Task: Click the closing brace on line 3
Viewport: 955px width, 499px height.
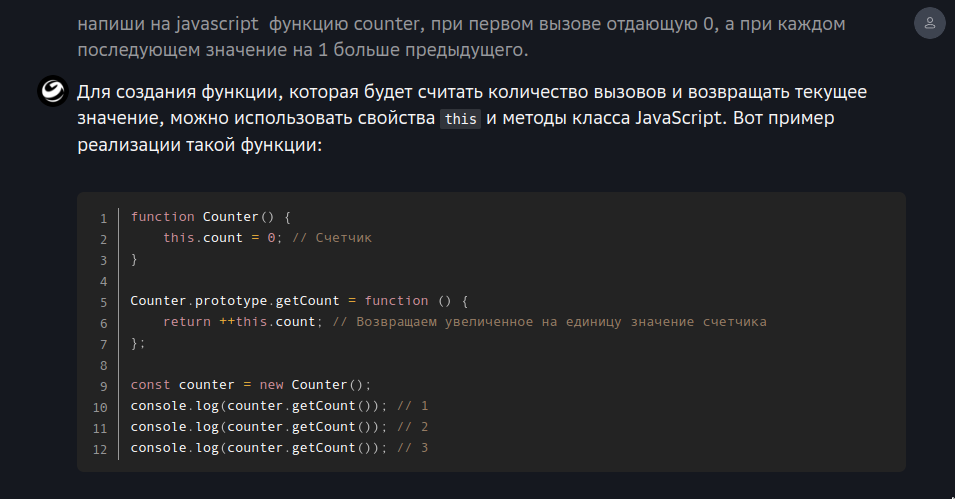Action: [x=134, y=259]
